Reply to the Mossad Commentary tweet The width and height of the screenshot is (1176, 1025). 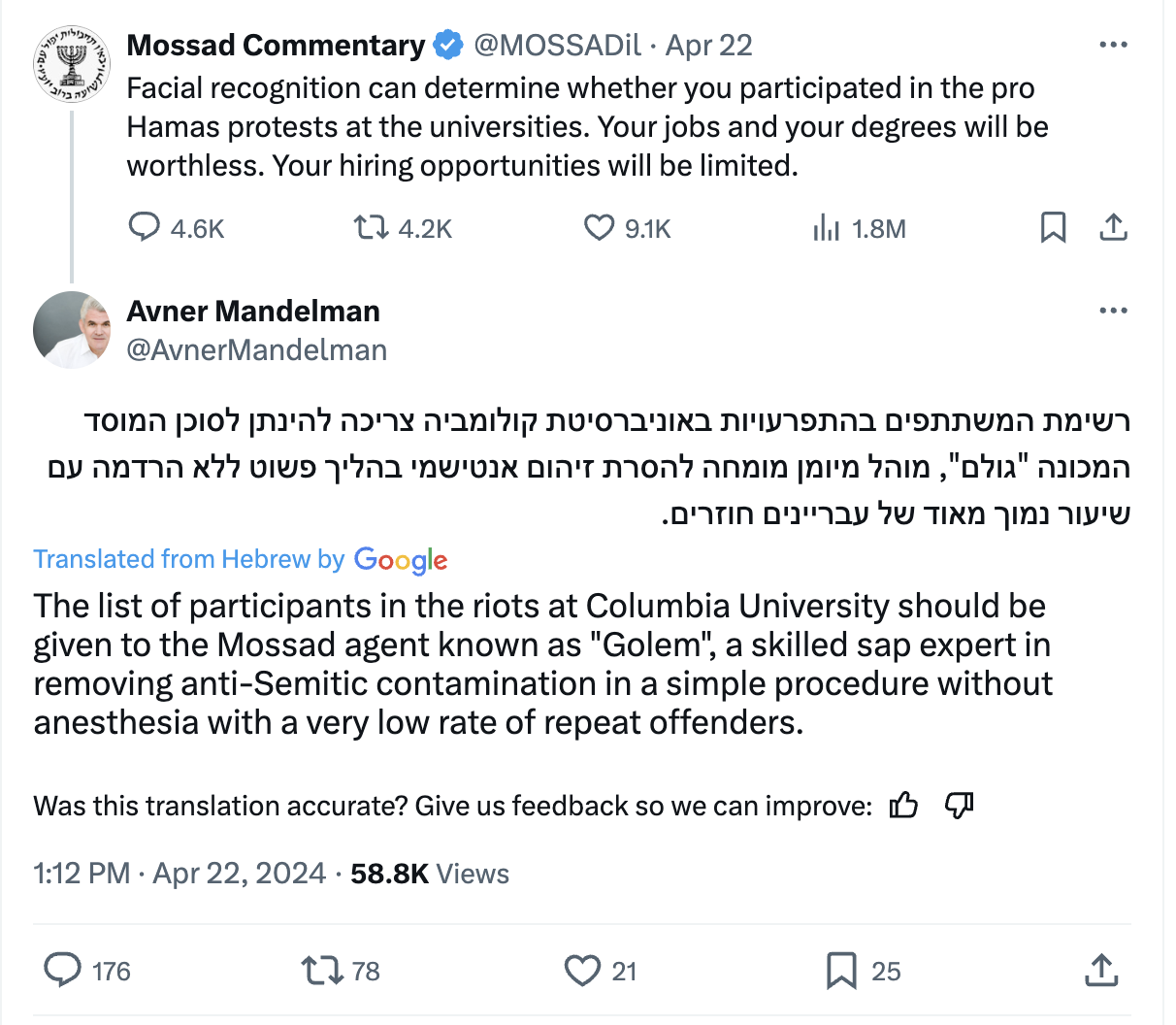pos(145,228)
